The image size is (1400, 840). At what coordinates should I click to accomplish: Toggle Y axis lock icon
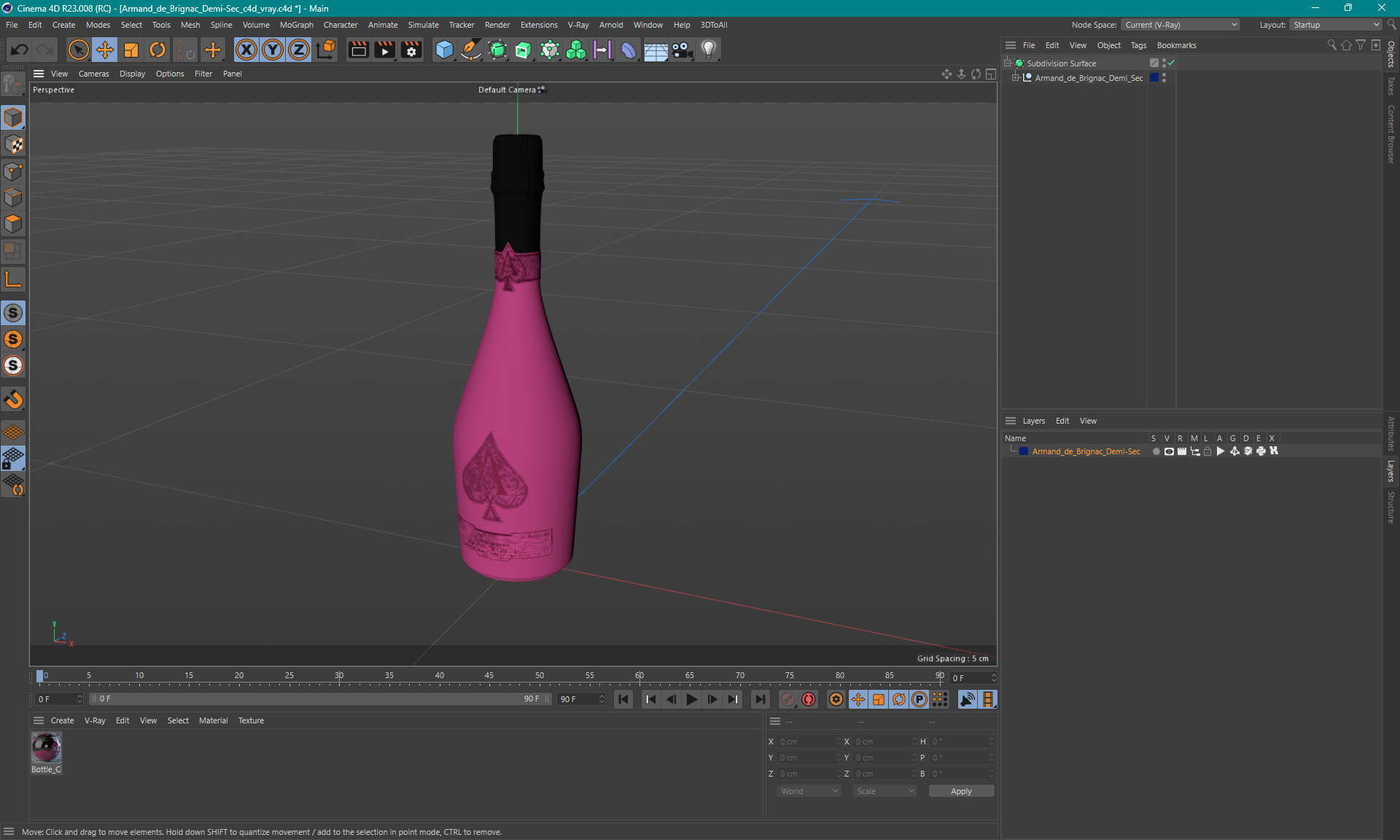pos(273,50)
